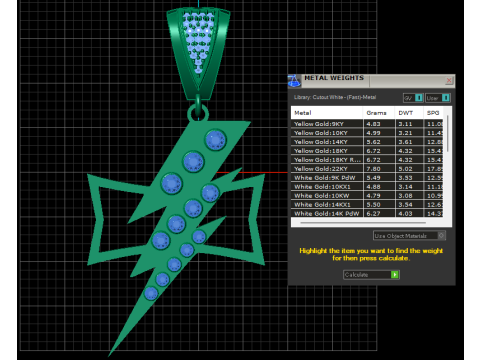Sort by the Grams column header
This screenshot has width=480, height=360.
coord(378,113)
